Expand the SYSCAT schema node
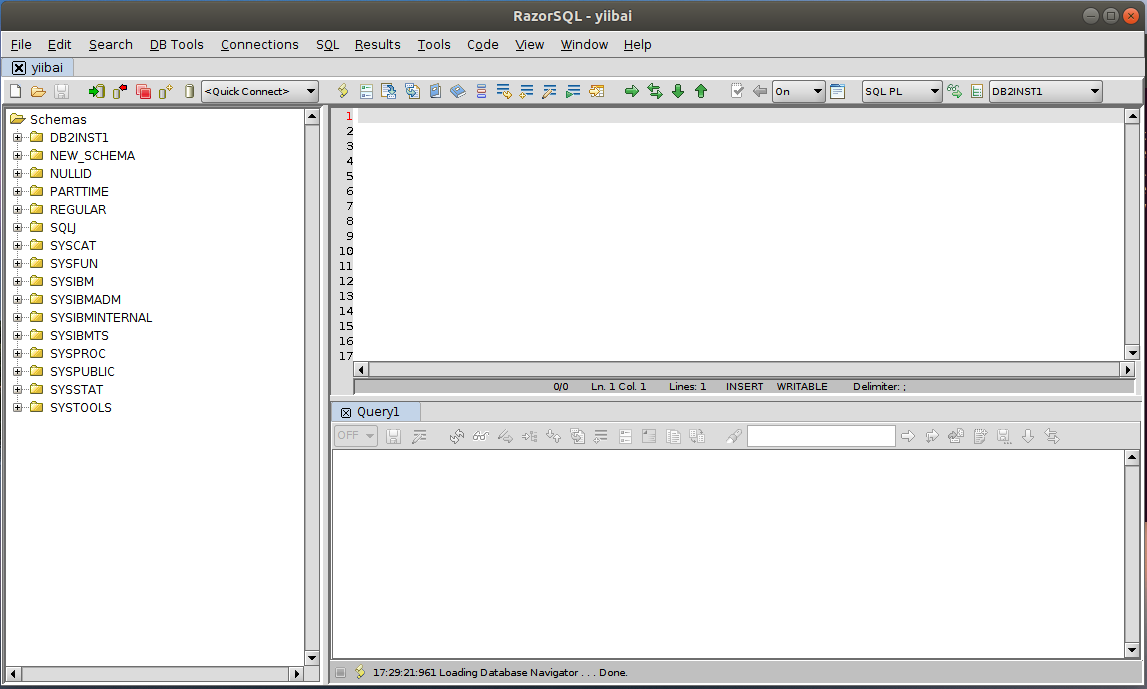The height and width of the screenshot is (689, 1147). click(18, 246)
